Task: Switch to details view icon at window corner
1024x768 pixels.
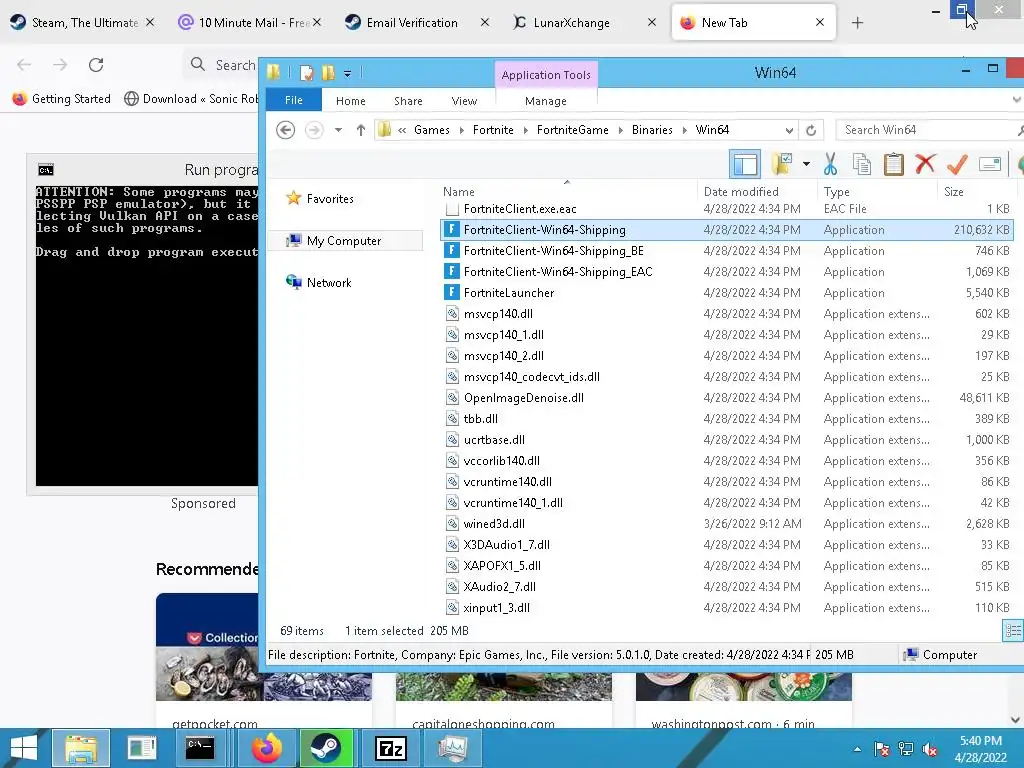Action: 1013,630
